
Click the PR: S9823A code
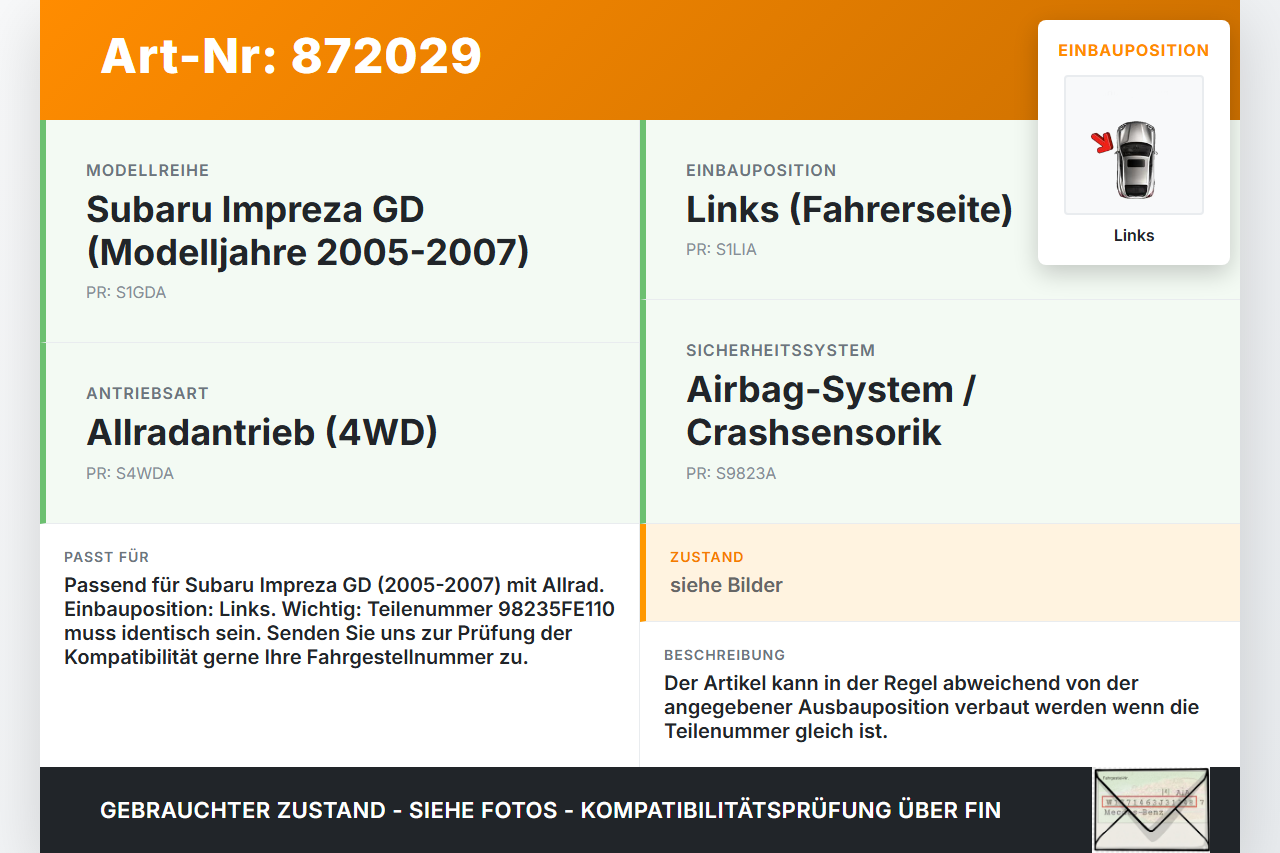click(731, 473)
